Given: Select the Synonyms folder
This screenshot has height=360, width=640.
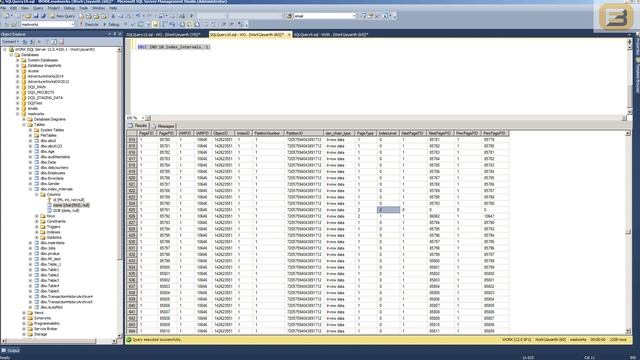Looking at the screenshot, I should pos(42,318).
